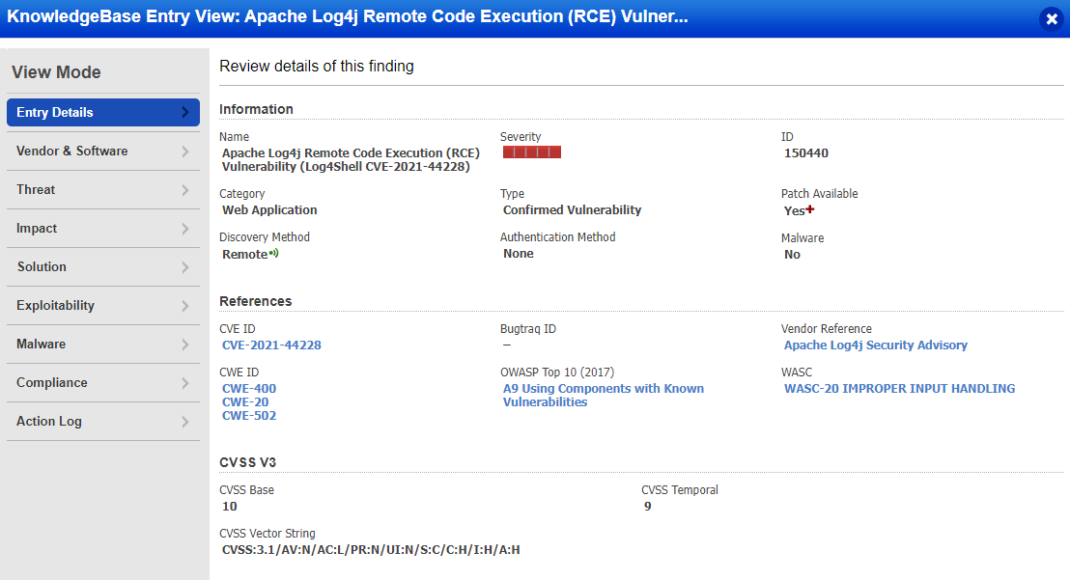Viewport: 1070px width, 580px height.
Task: Open the Compliance section
Action: pos(103,382)
